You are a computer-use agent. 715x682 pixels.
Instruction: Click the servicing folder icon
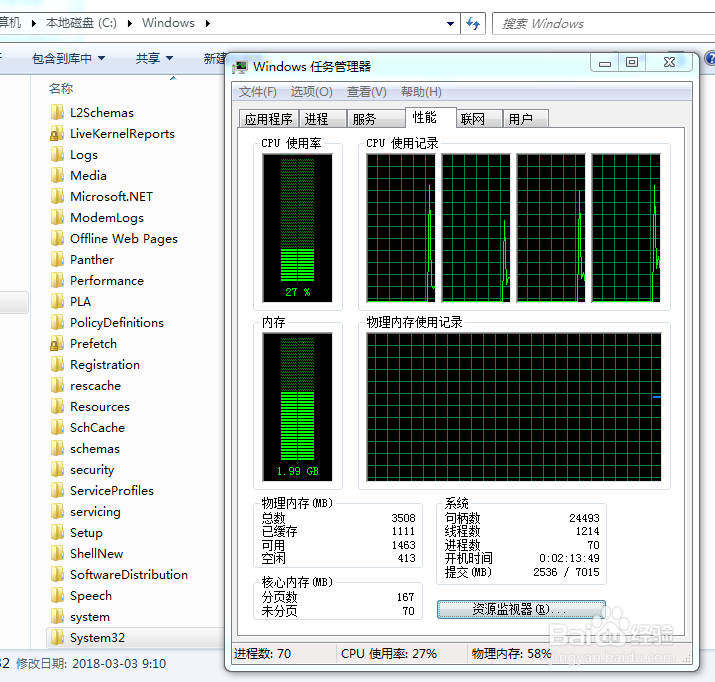57,511
